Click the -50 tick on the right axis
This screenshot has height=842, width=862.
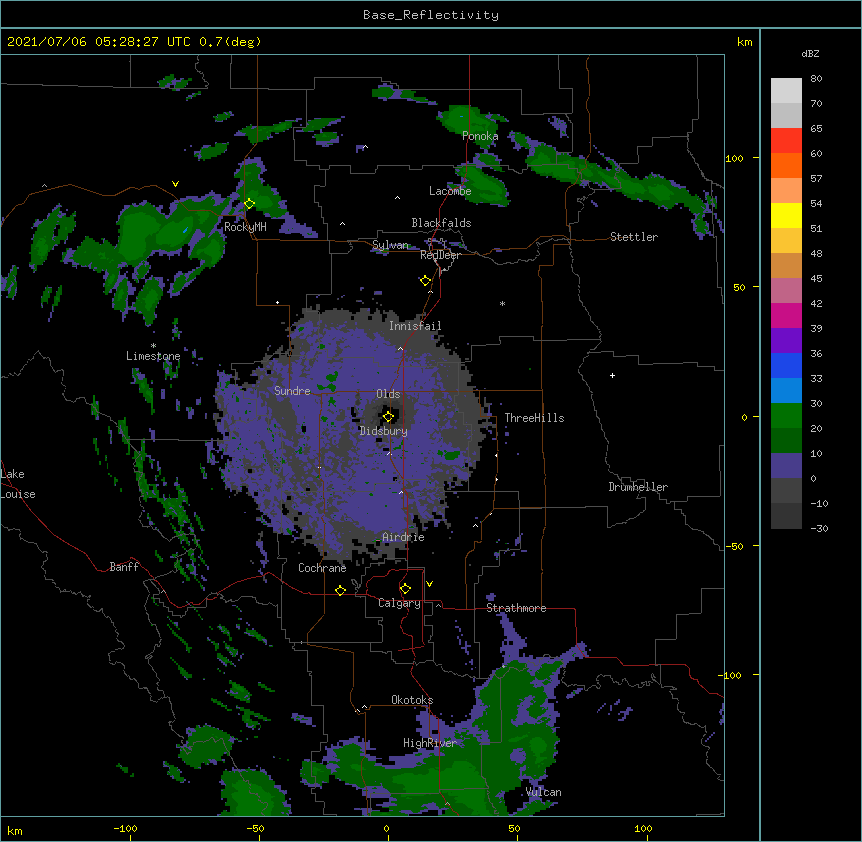[x=734, y=546]
